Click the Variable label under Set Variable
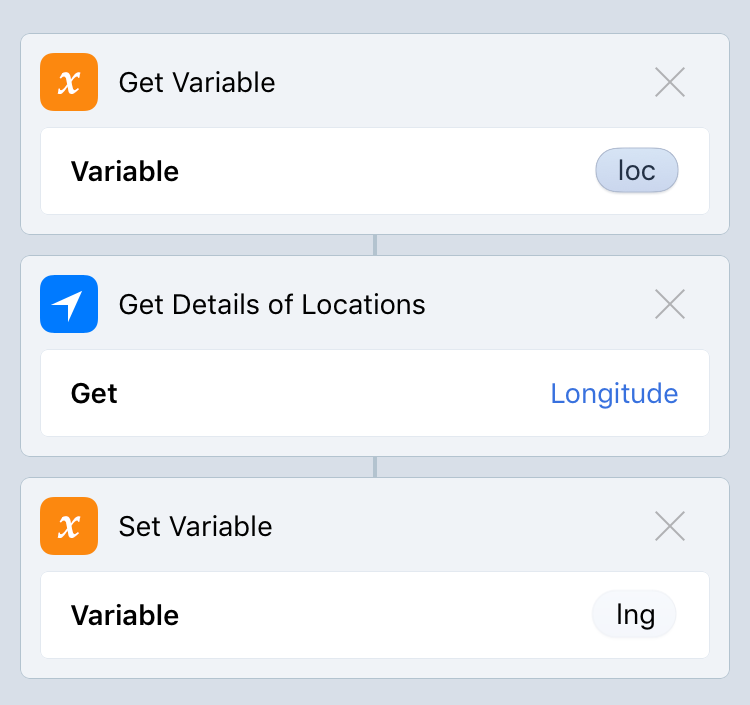Viewport: 750px width, 705px height. point(125,615)
